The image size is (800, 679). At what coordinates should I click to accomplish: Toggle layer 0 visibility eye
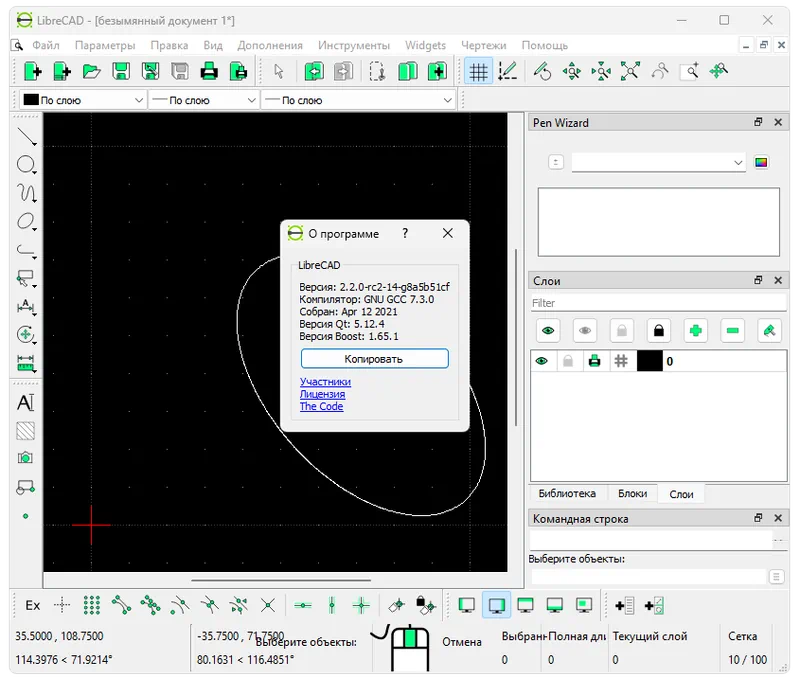coord(542,361)
